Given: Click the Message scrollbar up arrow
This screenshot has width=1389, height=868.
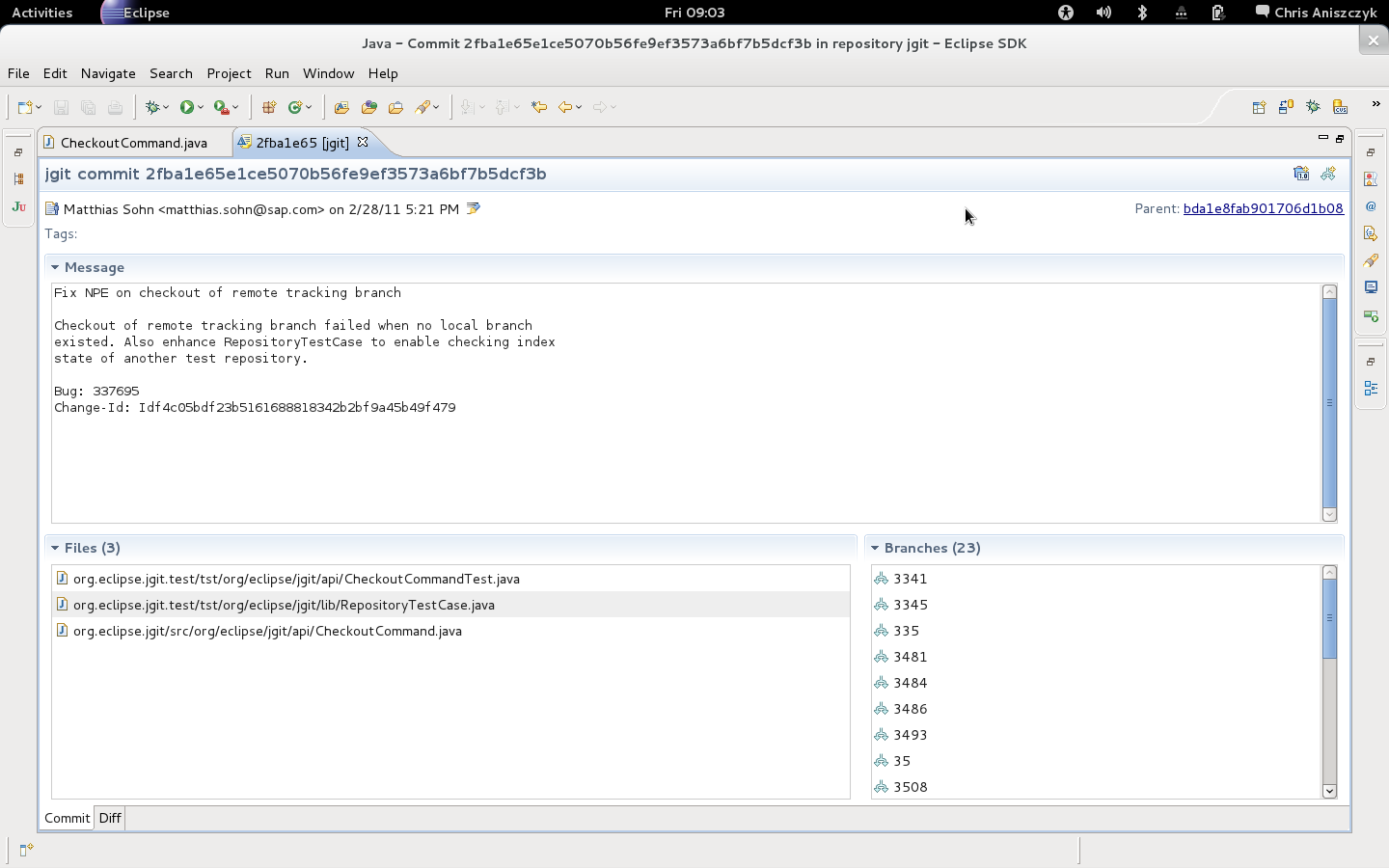Looking at the screenshot, I should pos(1329,291).
